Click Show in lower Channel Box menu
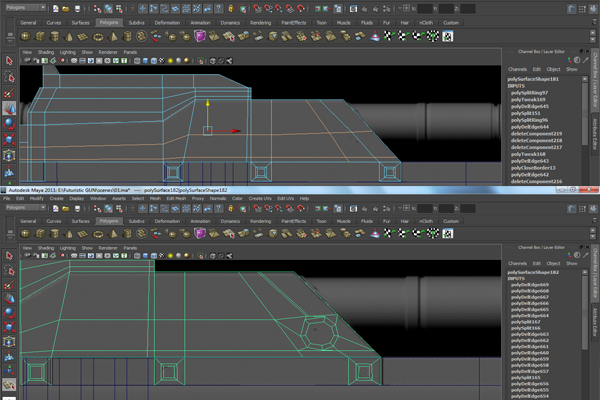The image size is (600, 400). click(x=571, y=263)
